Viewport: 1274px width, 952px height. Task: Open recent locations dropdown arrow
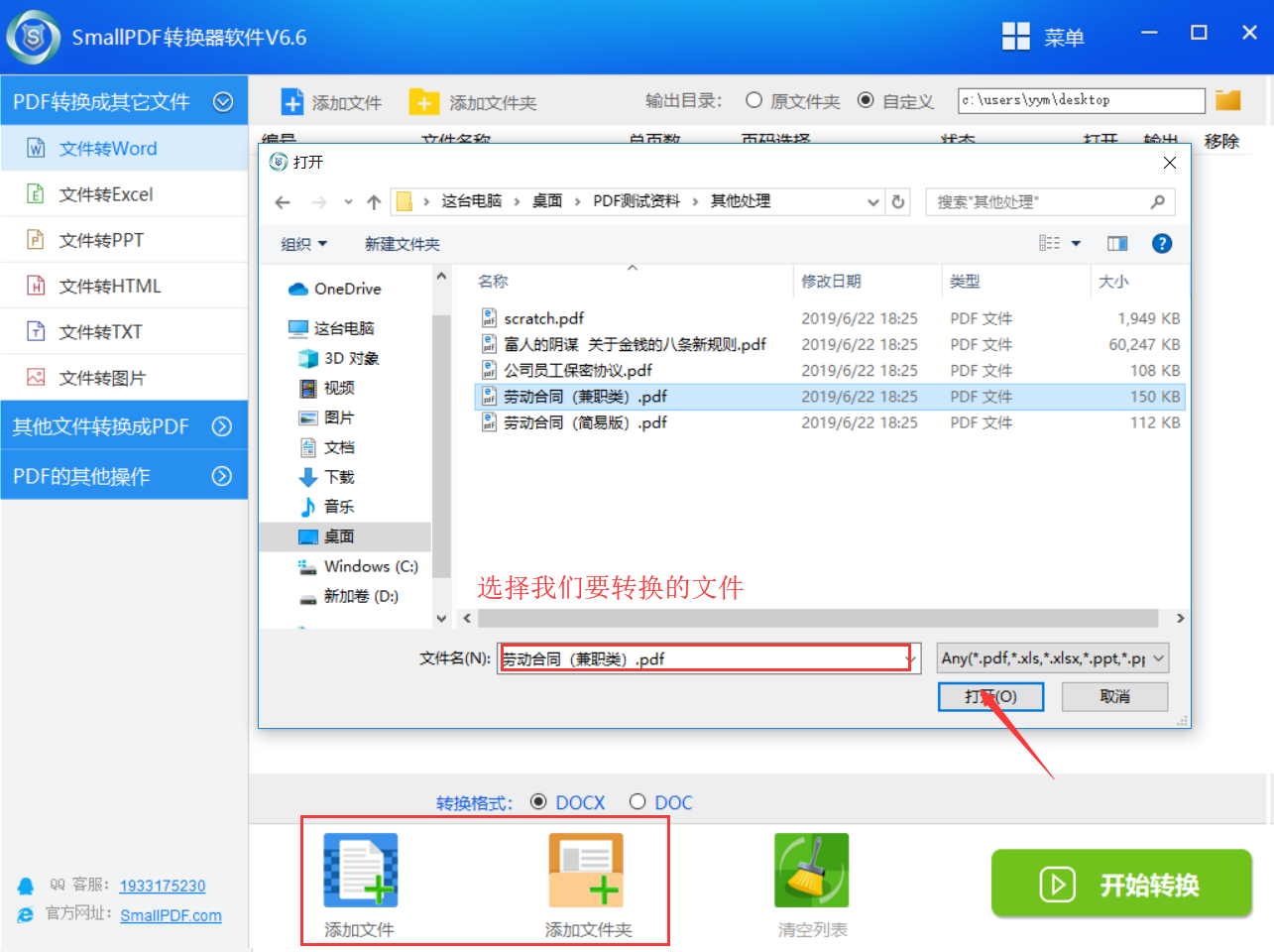tap(348, 202)
